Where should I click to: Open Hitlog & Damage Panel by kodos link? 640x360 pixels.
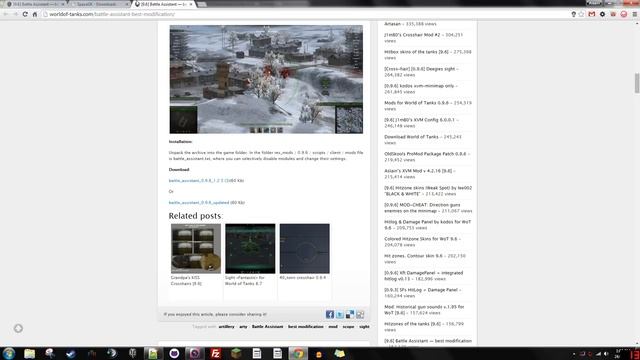click(427, 225)
